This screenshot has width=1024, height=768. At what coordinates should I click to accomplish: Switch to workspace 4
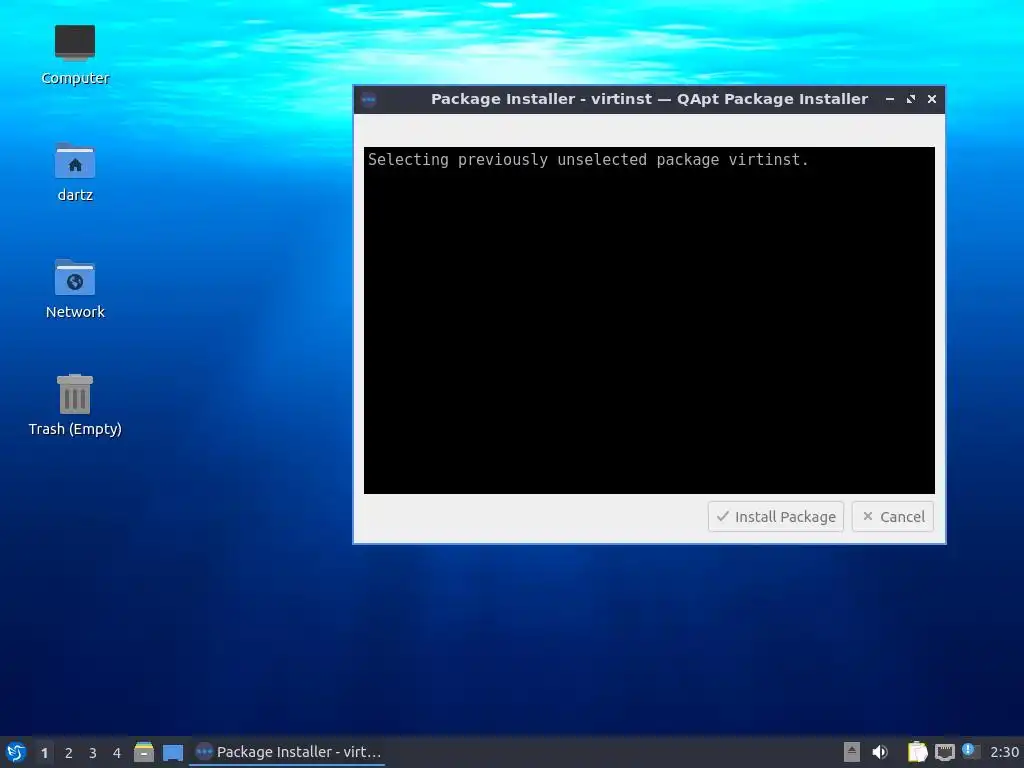coord(117,753)
